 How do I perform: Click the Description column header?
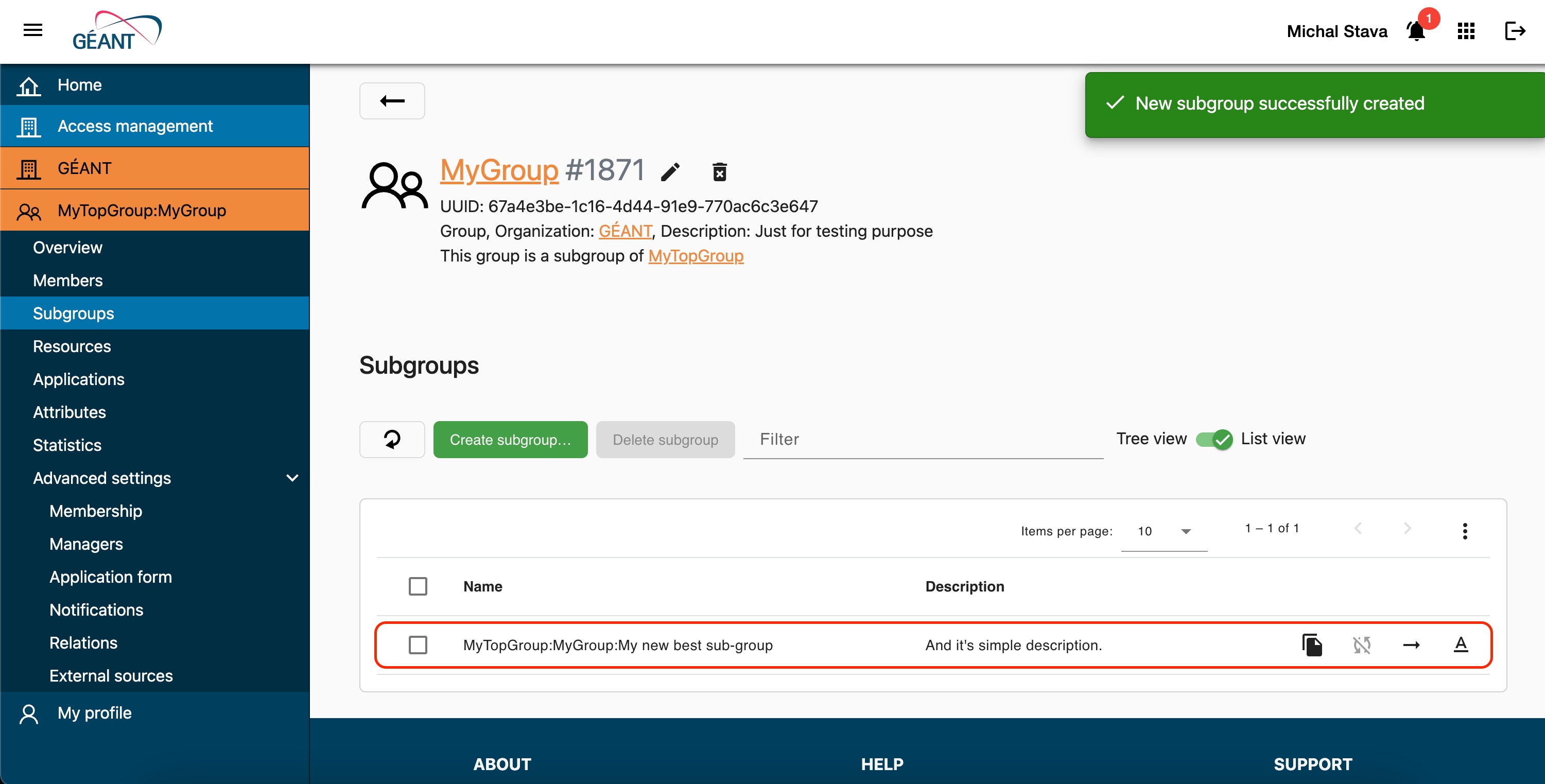[x=964, y=587]
